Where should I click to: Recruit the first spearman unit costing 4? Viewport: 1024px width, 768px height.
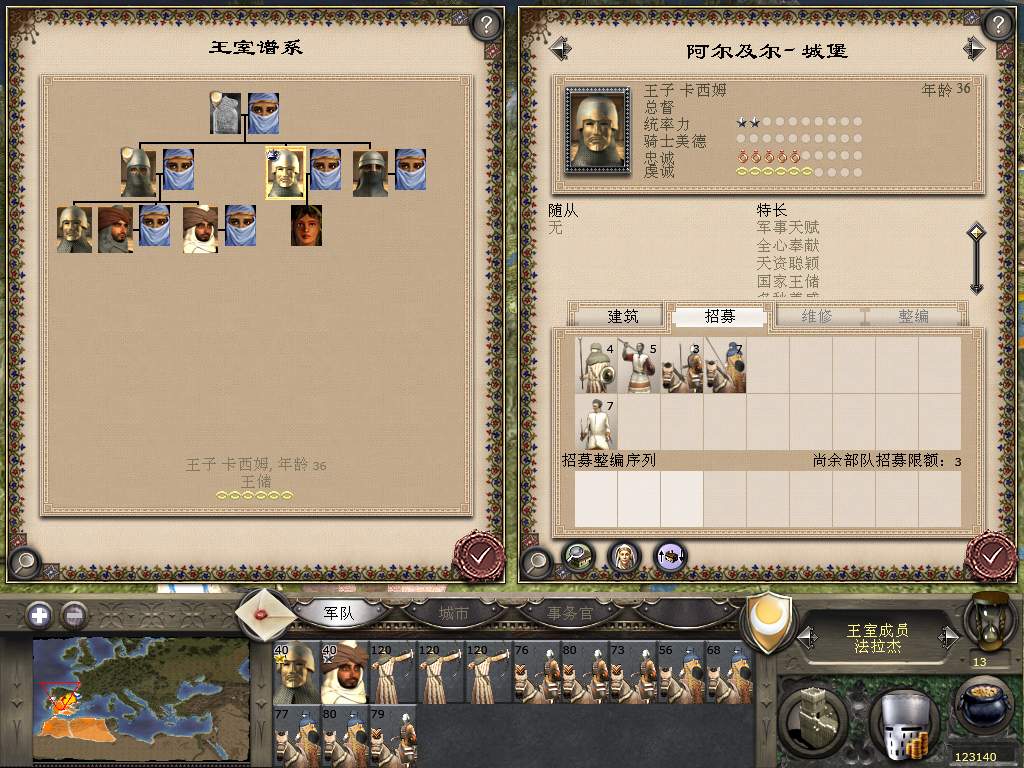coord(596,366)
